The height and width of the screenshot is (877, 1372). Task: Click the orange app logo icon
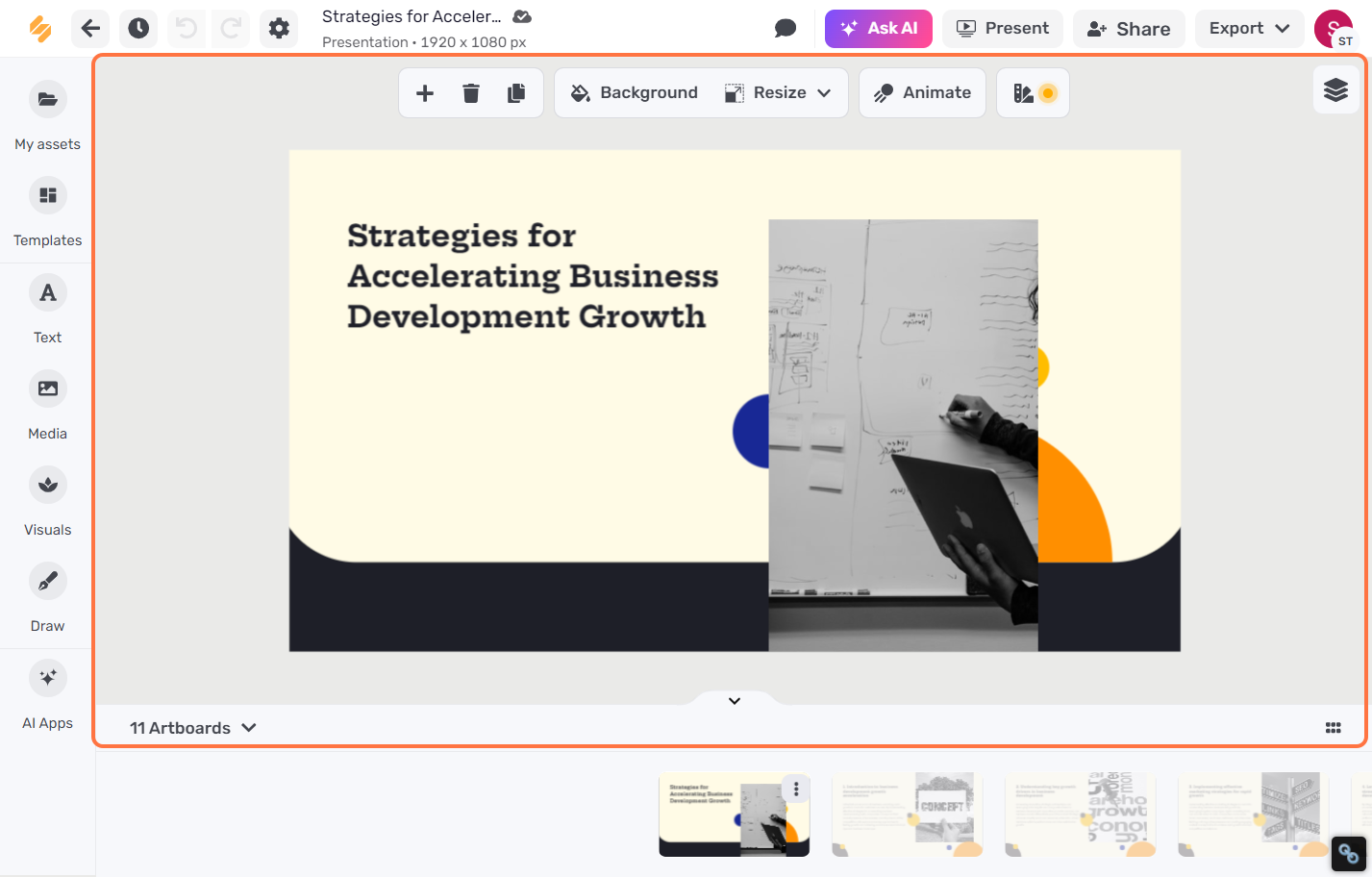point(40,29)
